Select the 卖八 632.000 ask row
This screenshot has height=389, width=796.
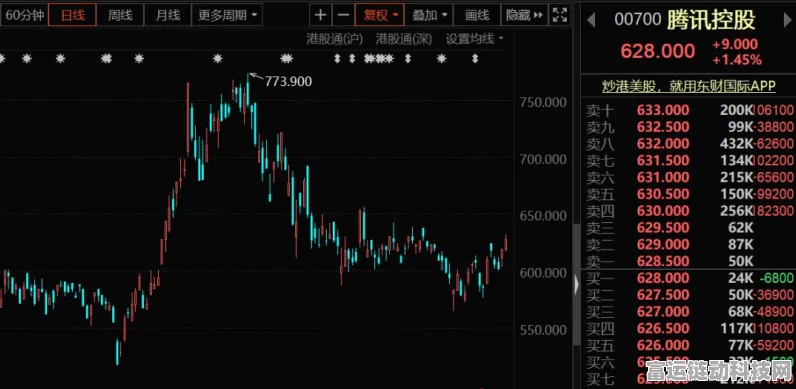[689, 144]
